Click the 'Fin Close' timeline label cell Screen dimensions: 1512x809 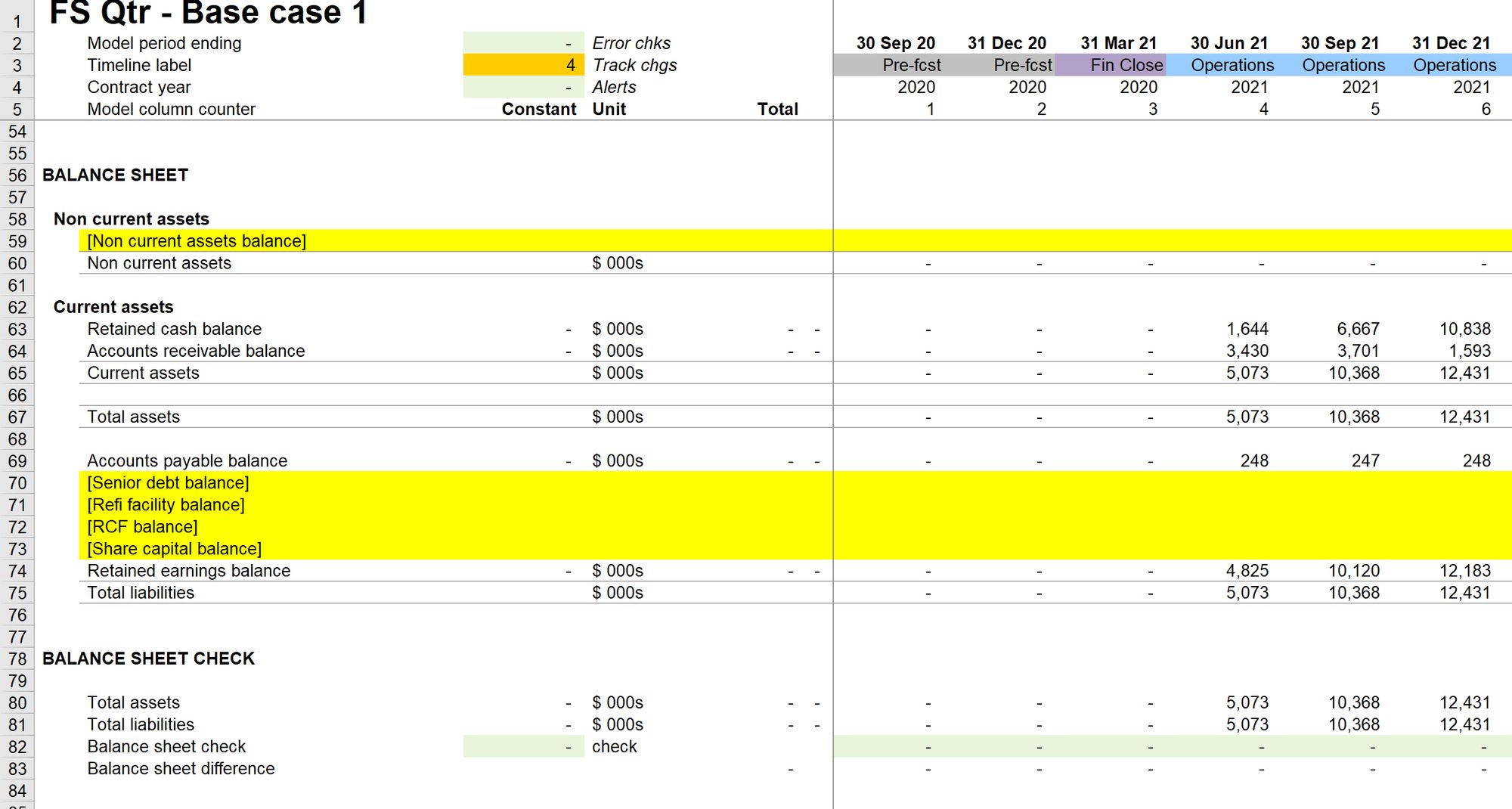coord(1110,65)
